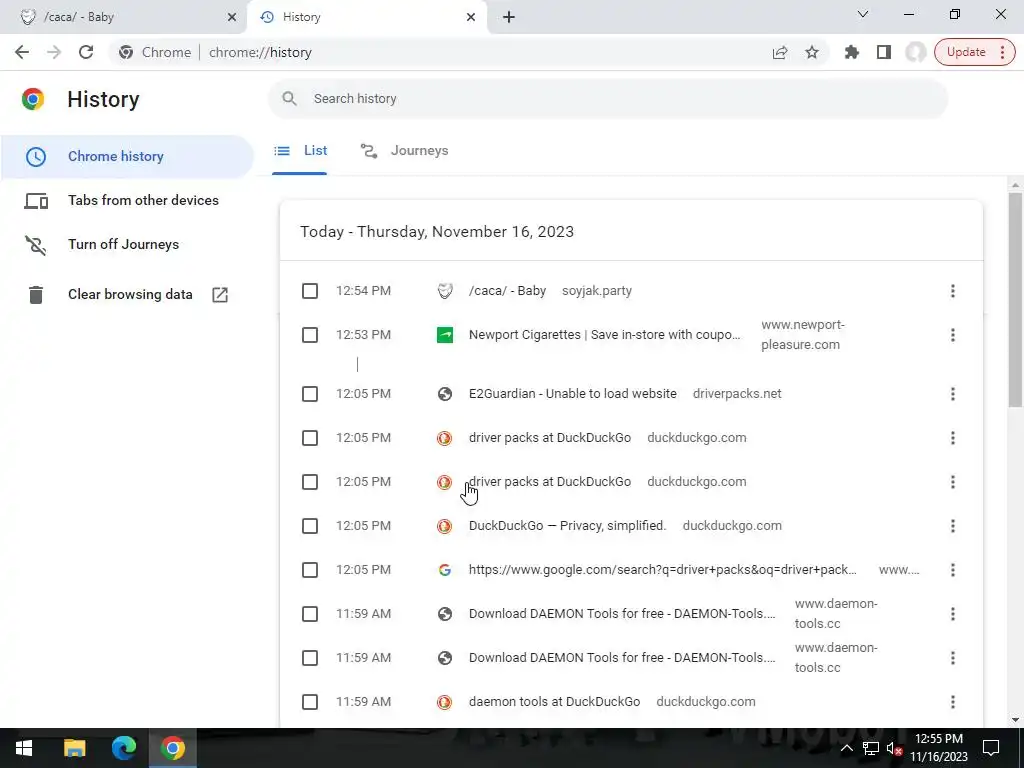The width and height of the screenshot is (1024, 768).
Task: Open Clear browsing data
Action: [127, 295]
